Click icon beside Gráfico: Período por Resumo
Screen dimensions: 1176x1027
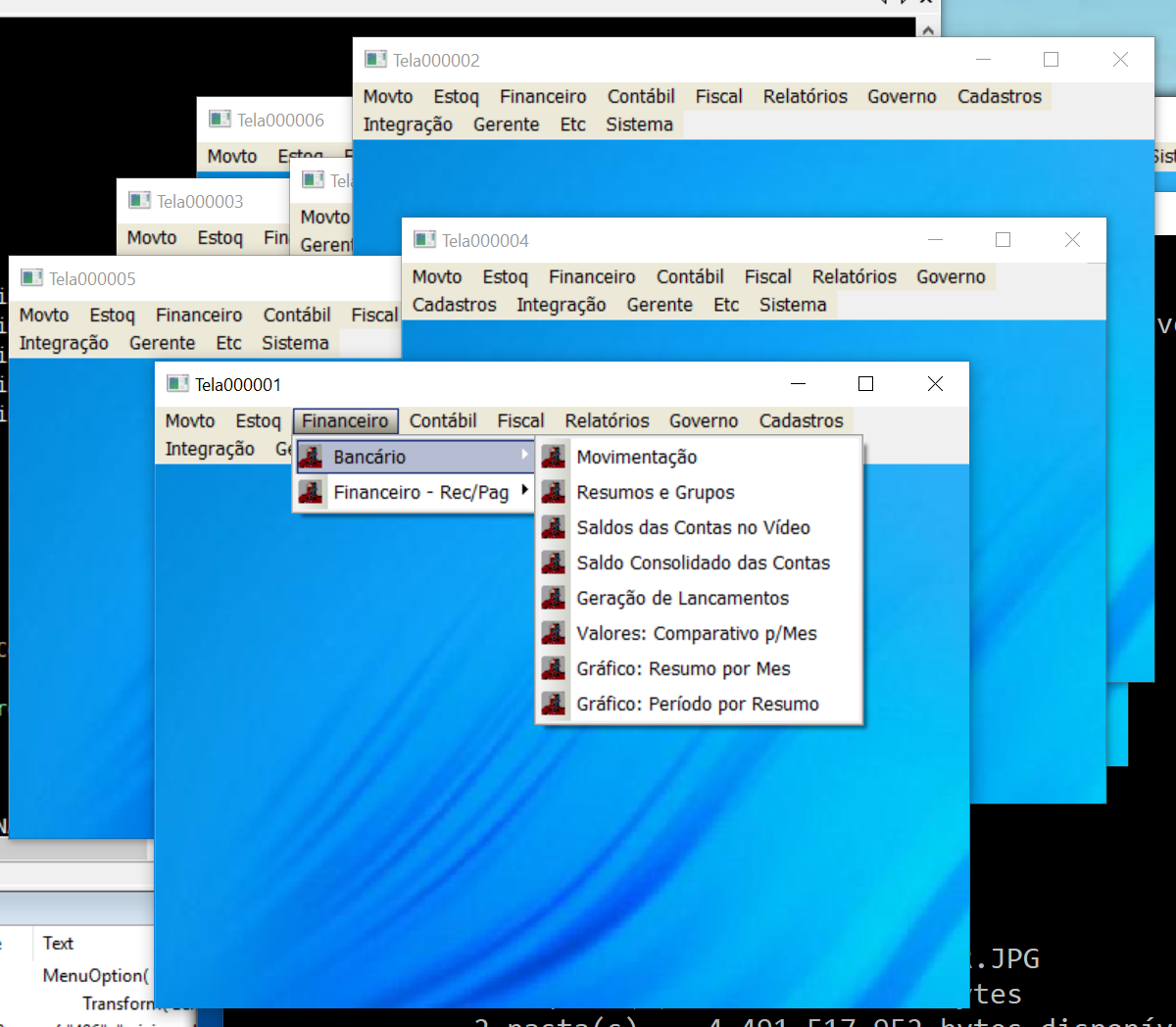(x=554, y=704)
